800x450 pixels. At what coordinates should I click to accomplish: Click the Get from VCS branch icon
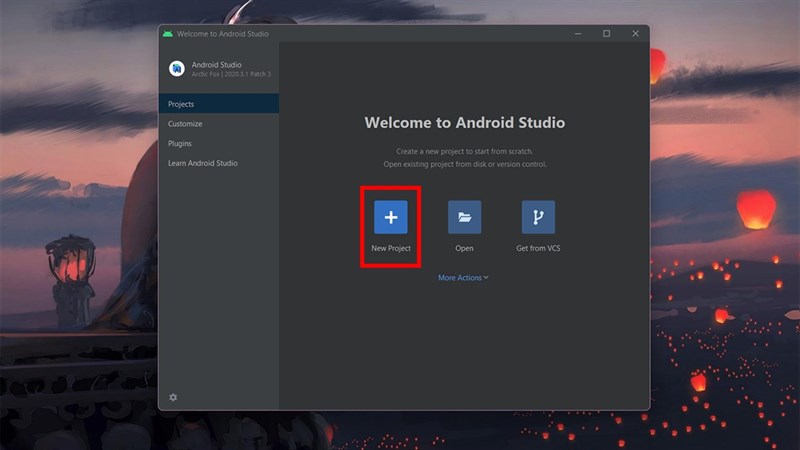538,217
